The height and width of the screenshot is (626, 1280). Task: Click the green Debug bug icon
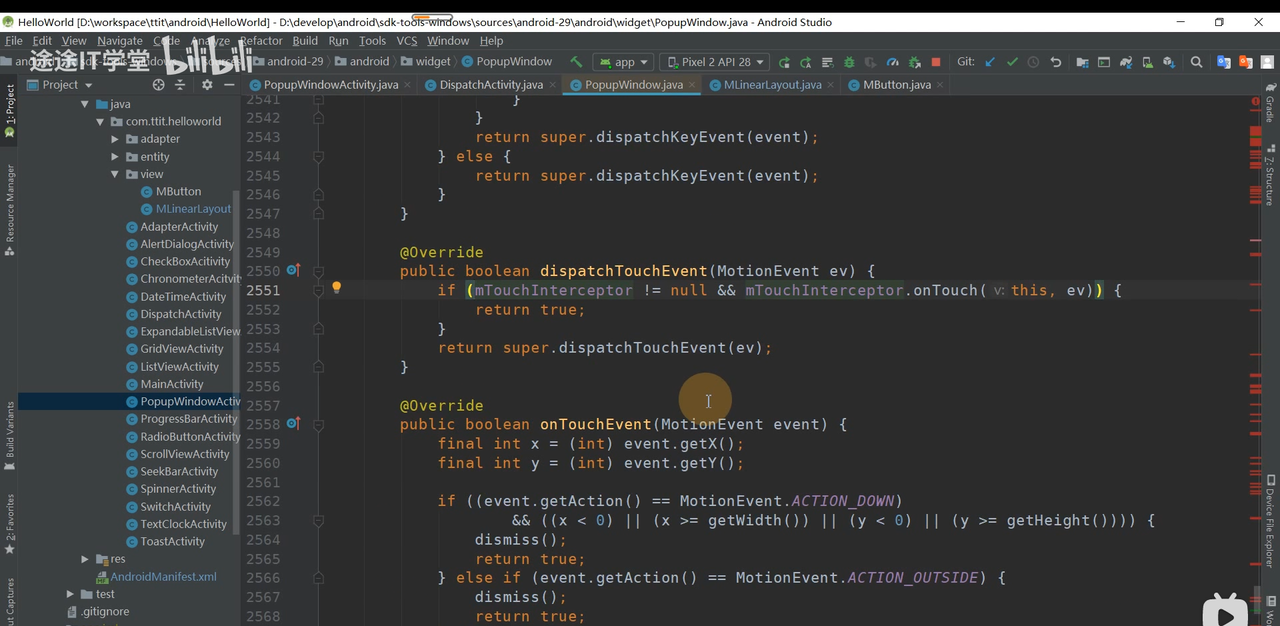click(x=849, y=62)
